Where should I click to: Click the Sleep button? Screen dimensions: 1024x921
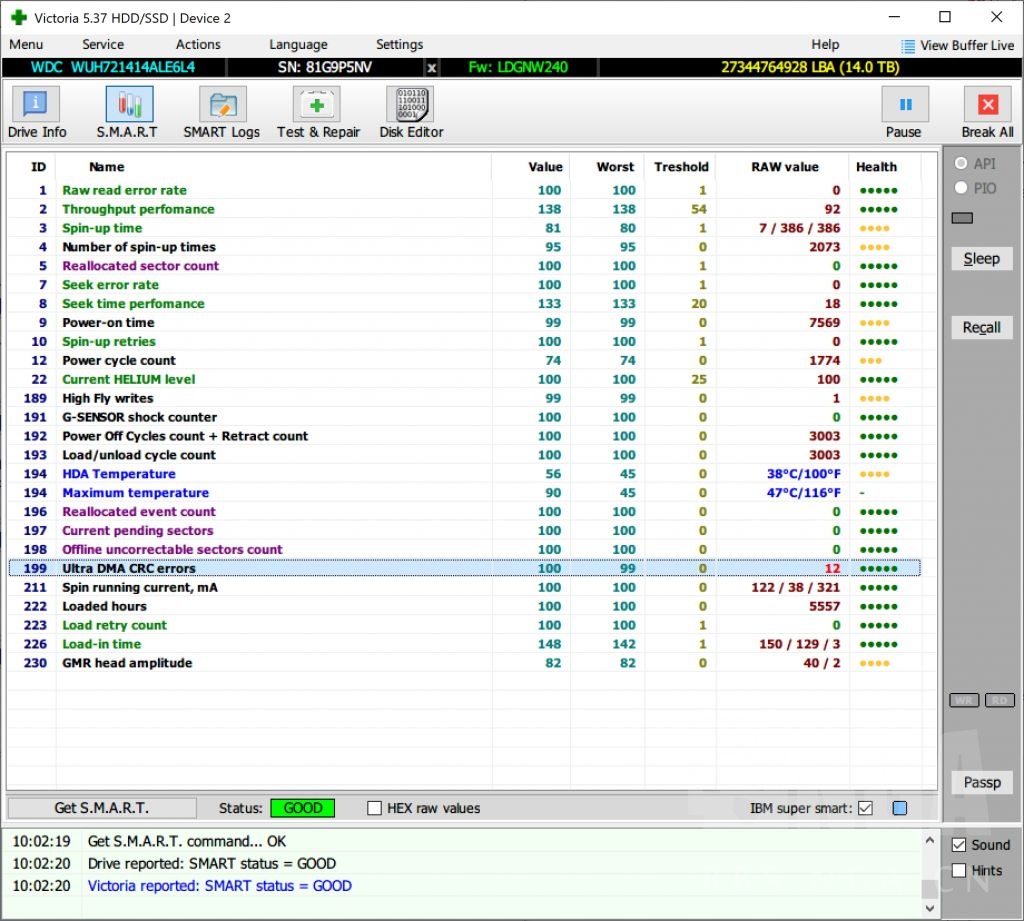coord(981,259)
